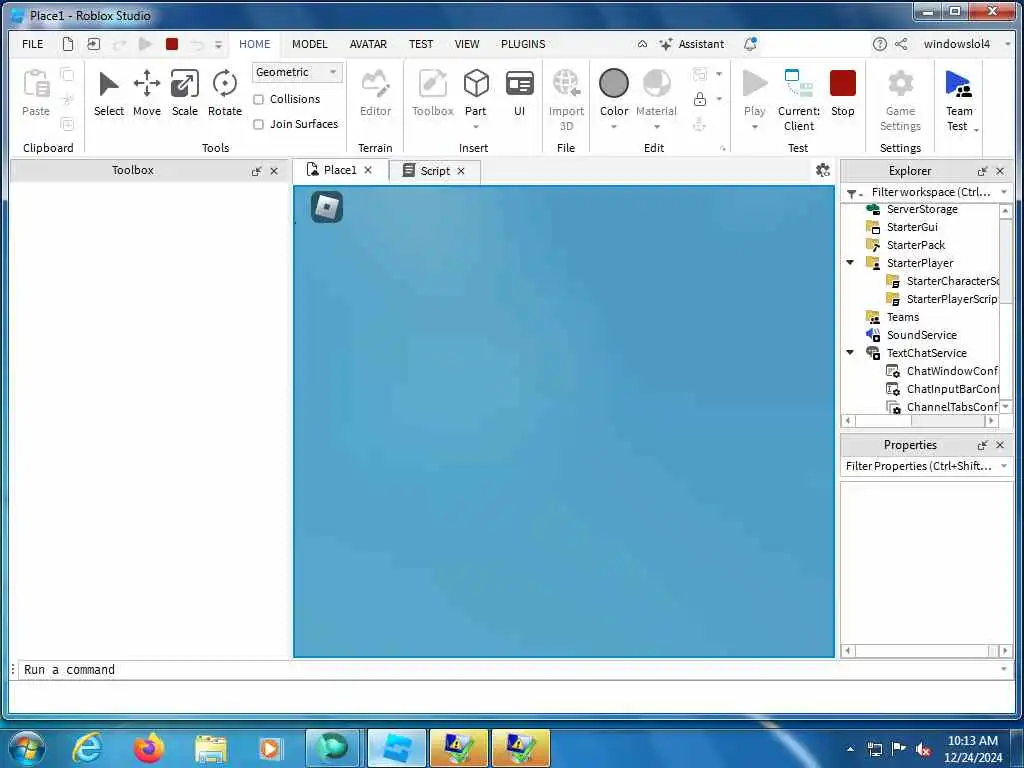This screenshot has width=1024, height=768.
Task: Switch Current: Client view
Action: (799, 101)
